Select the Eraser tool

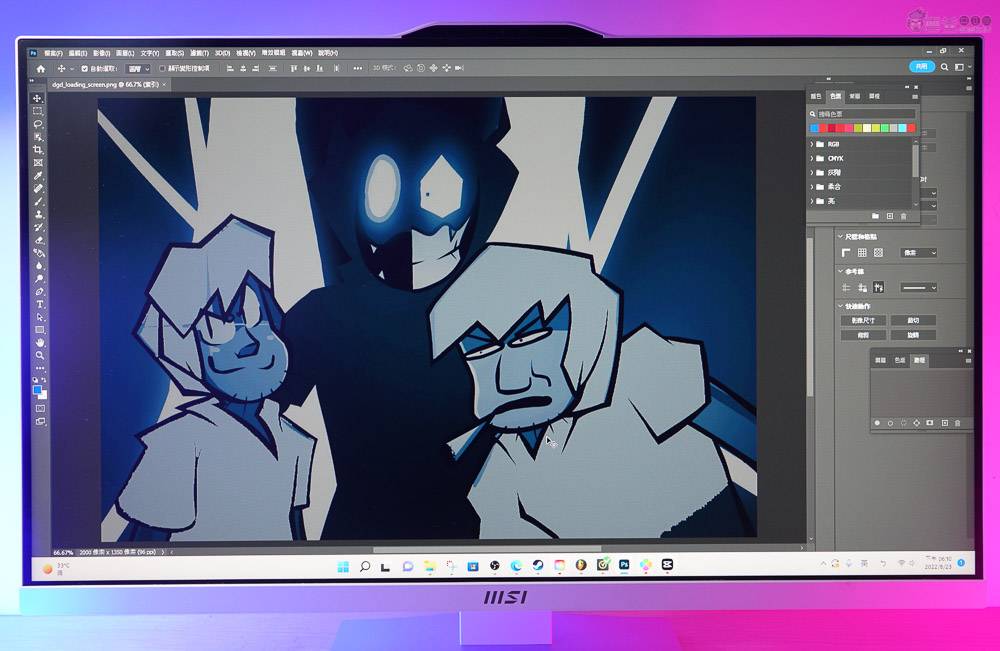(x=38, y=240)
